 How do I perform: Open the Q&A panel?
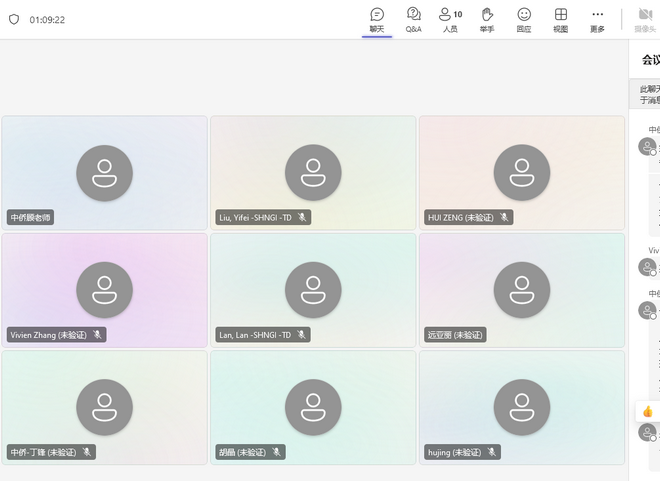[413, 19]
